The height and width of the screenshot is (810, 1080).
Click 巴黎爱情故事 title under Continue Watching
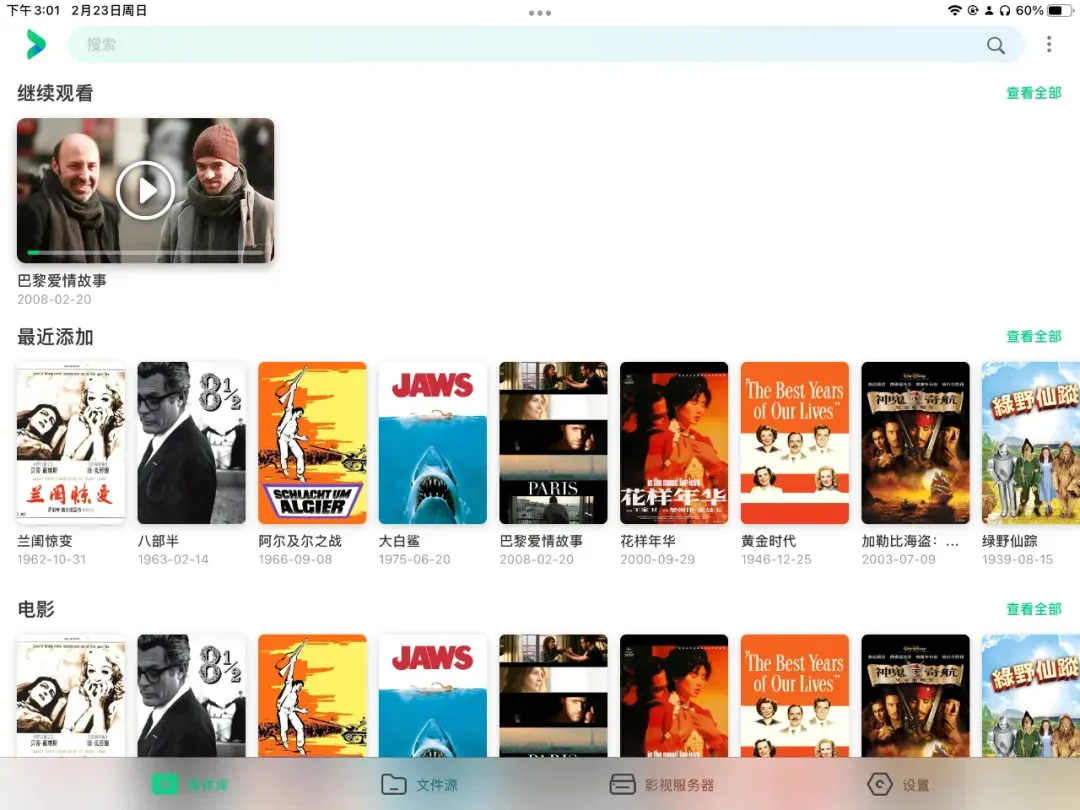pos(62,281)
